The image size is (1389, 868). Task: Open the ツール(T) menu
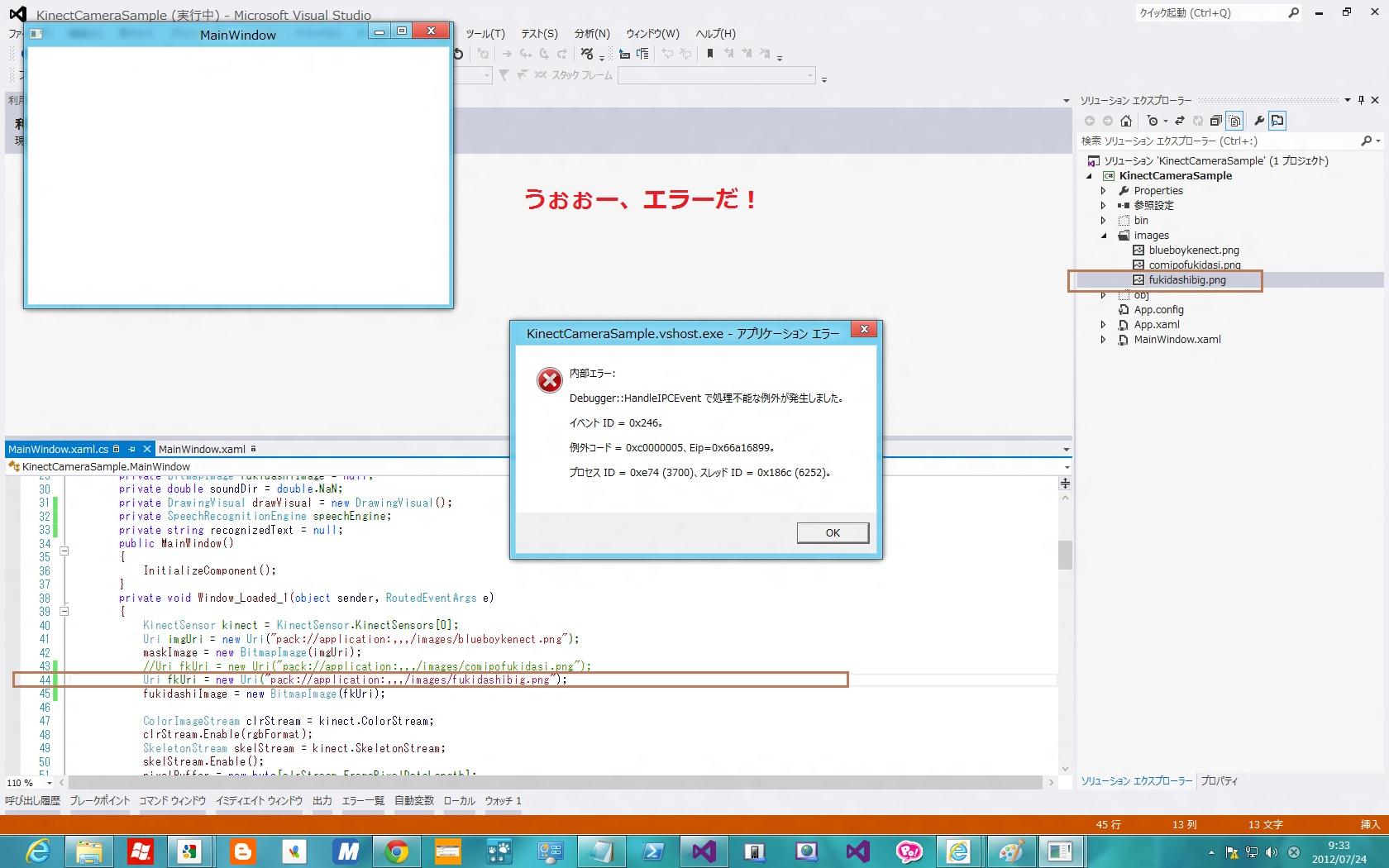coord(484,34)
